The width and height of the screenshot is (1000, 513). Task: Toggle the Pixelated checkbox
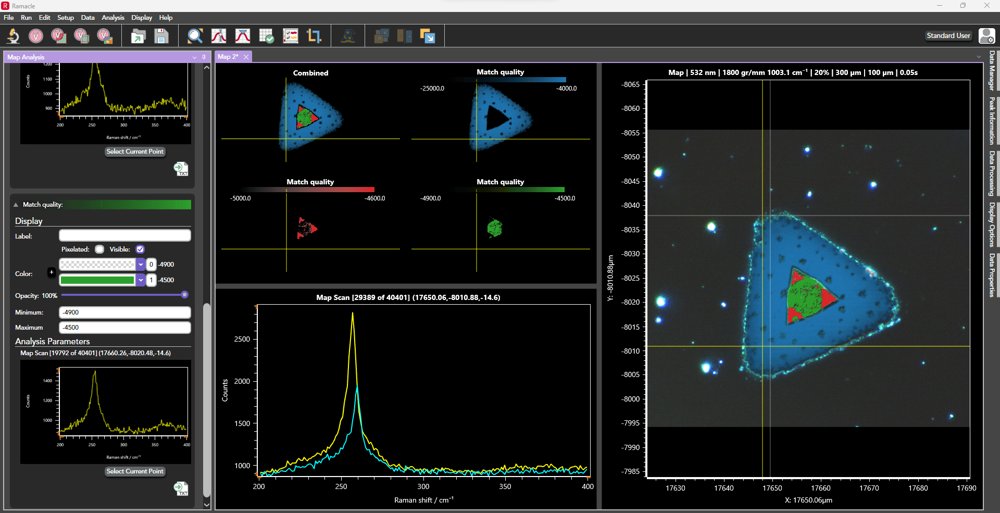pyautogui.click(x=99, y=249)
